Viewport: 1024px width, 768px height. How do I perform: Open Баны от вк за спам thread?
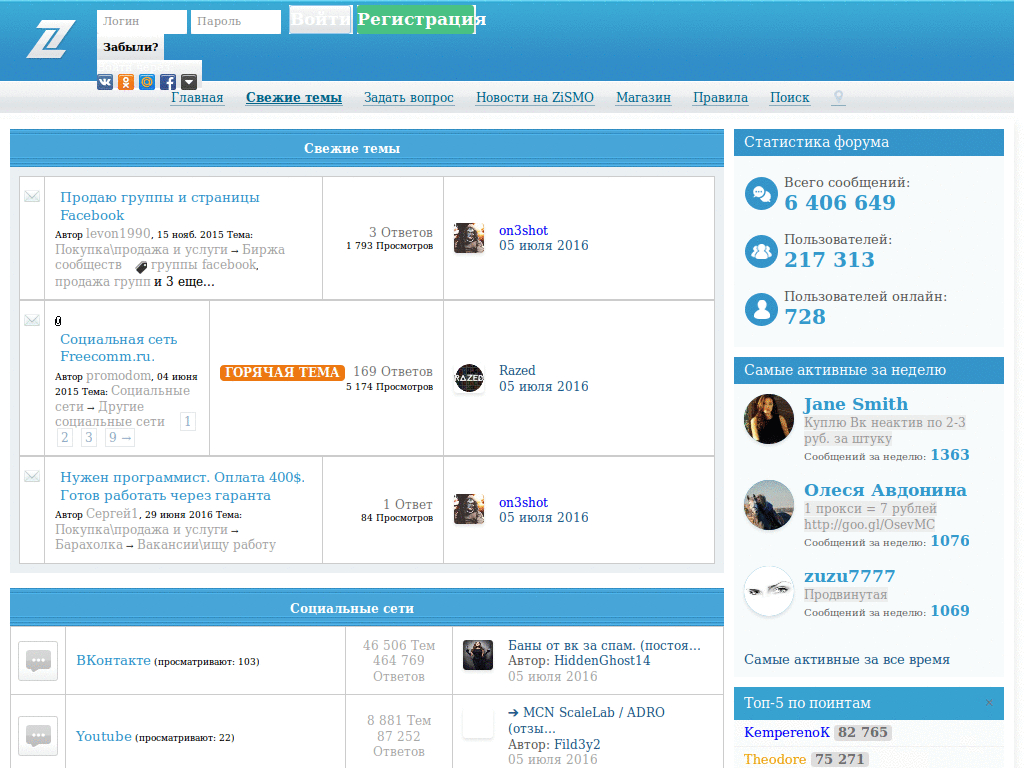(x=604, y=645)
